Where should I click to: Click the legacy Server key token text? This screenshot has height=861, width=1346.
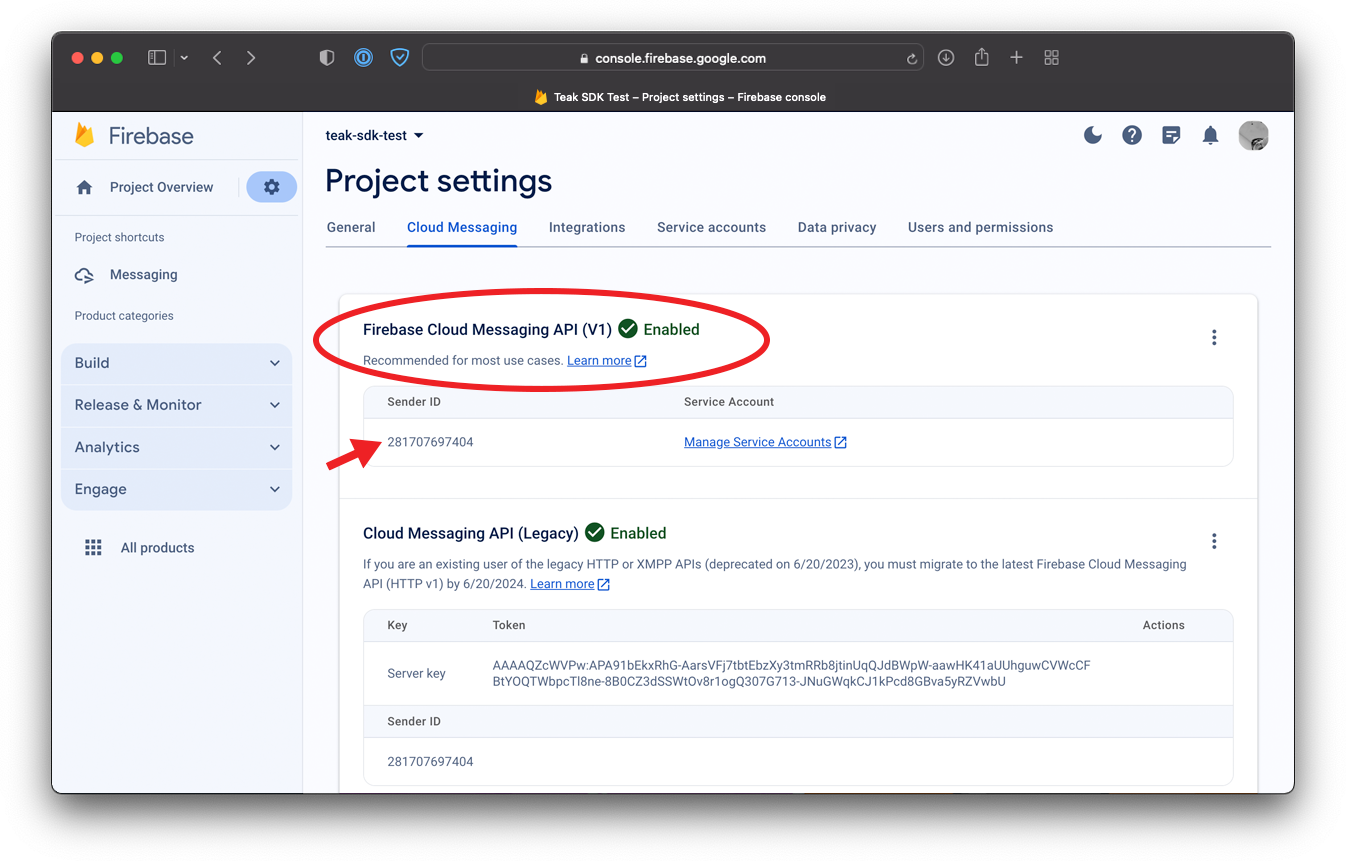coord(791,673)
